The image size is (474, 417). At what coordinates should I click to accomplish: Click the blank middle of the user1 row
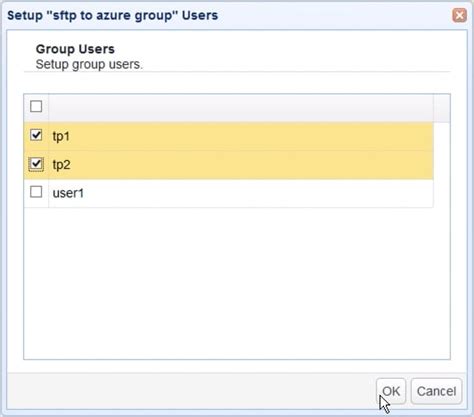(241, 193)
